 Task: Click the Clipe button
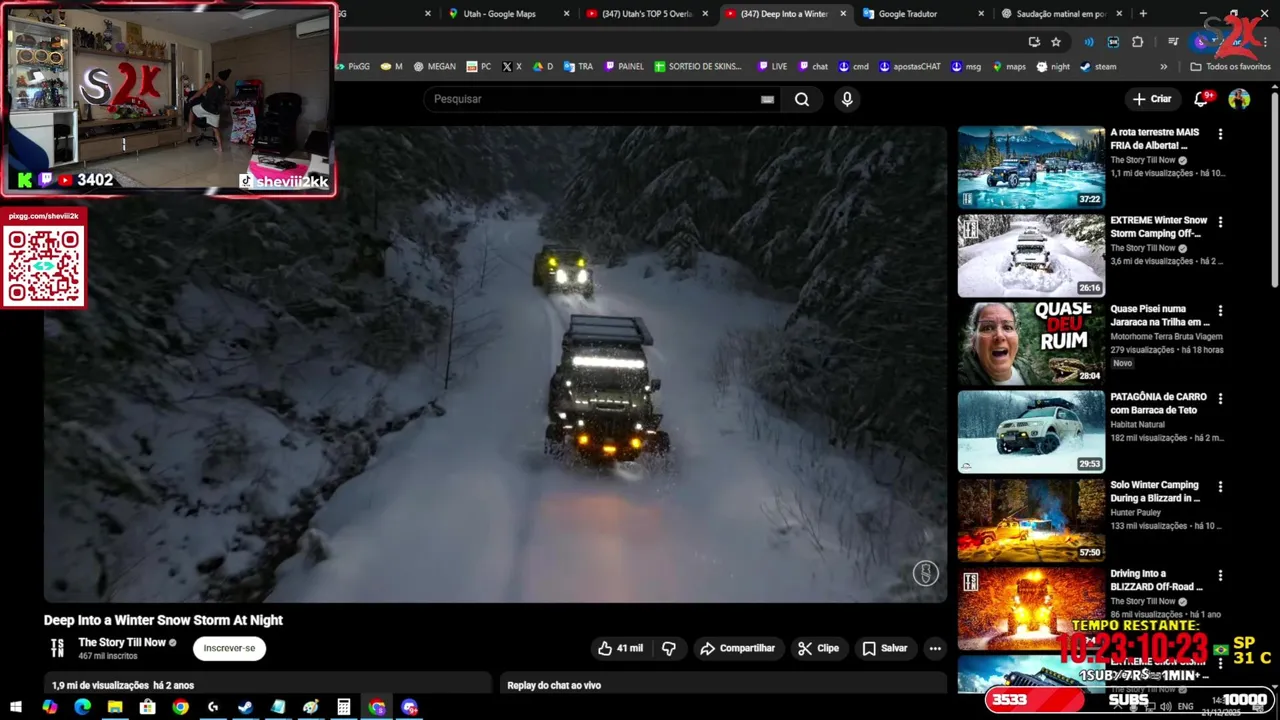pos(818,648)
